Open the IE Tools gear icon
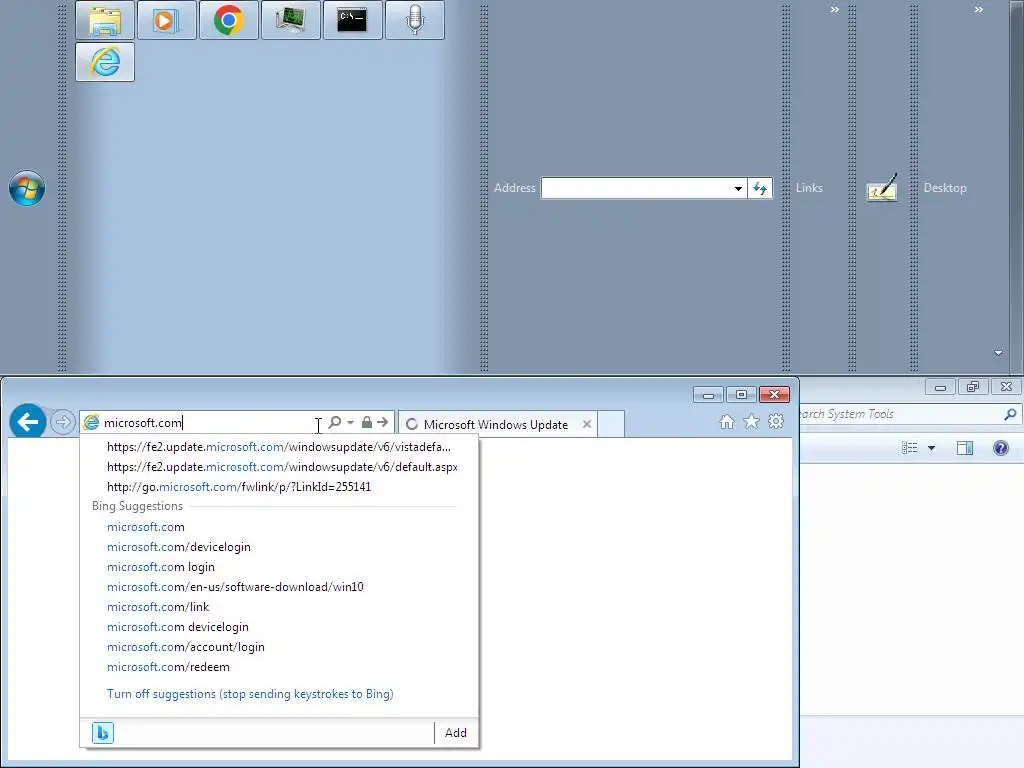This screenshot has height=768, width=1024. click(776, 422)
